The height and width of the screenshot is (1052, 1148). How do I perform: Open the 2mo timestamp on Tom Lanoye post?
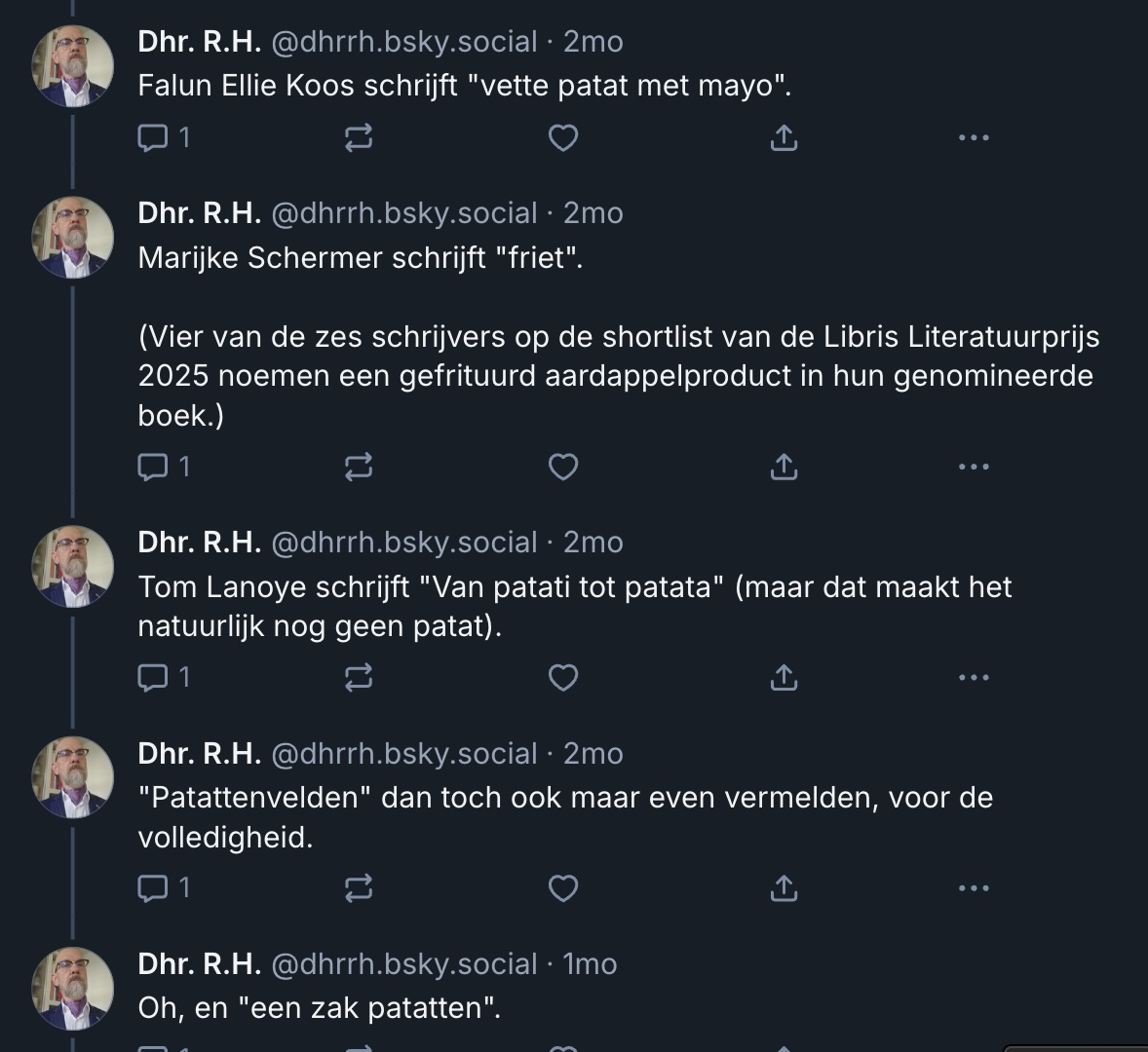click(x=593, y=543)
